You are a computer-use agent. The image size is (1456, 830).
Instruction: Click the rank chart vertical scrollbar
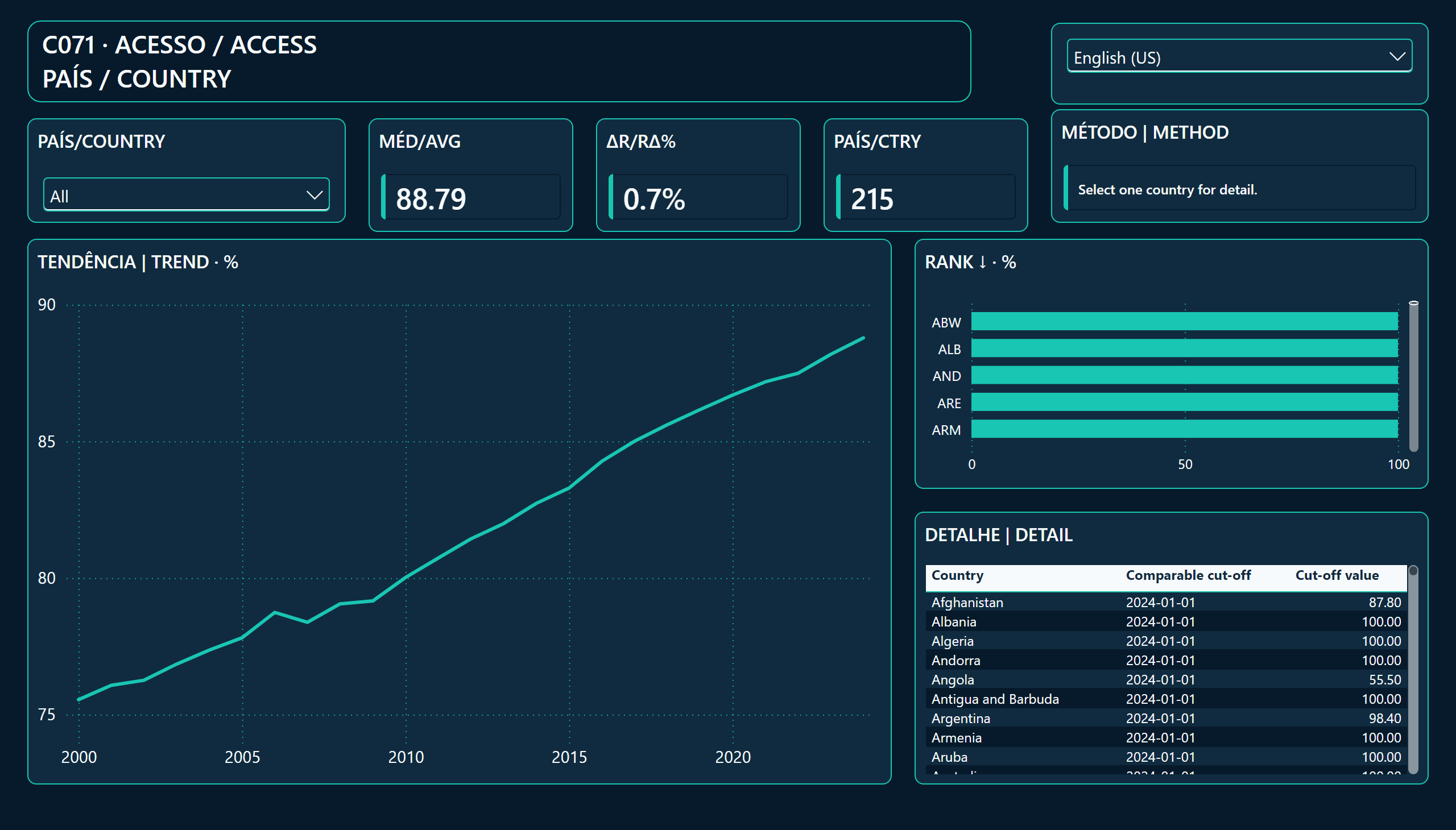(1413, 376)
